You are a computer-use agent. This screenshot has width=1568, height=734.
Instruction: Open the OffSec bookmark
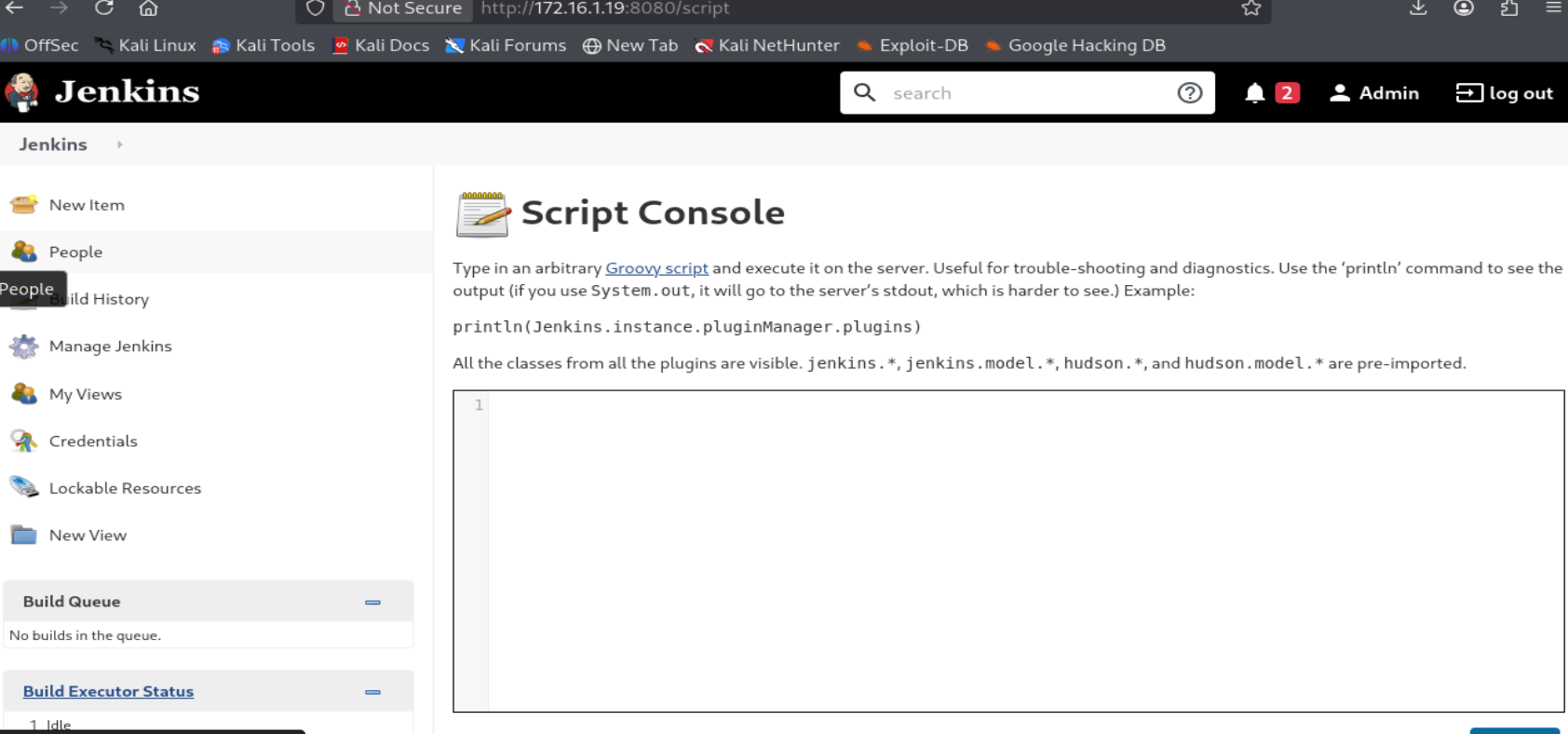[x=40, y=45]
